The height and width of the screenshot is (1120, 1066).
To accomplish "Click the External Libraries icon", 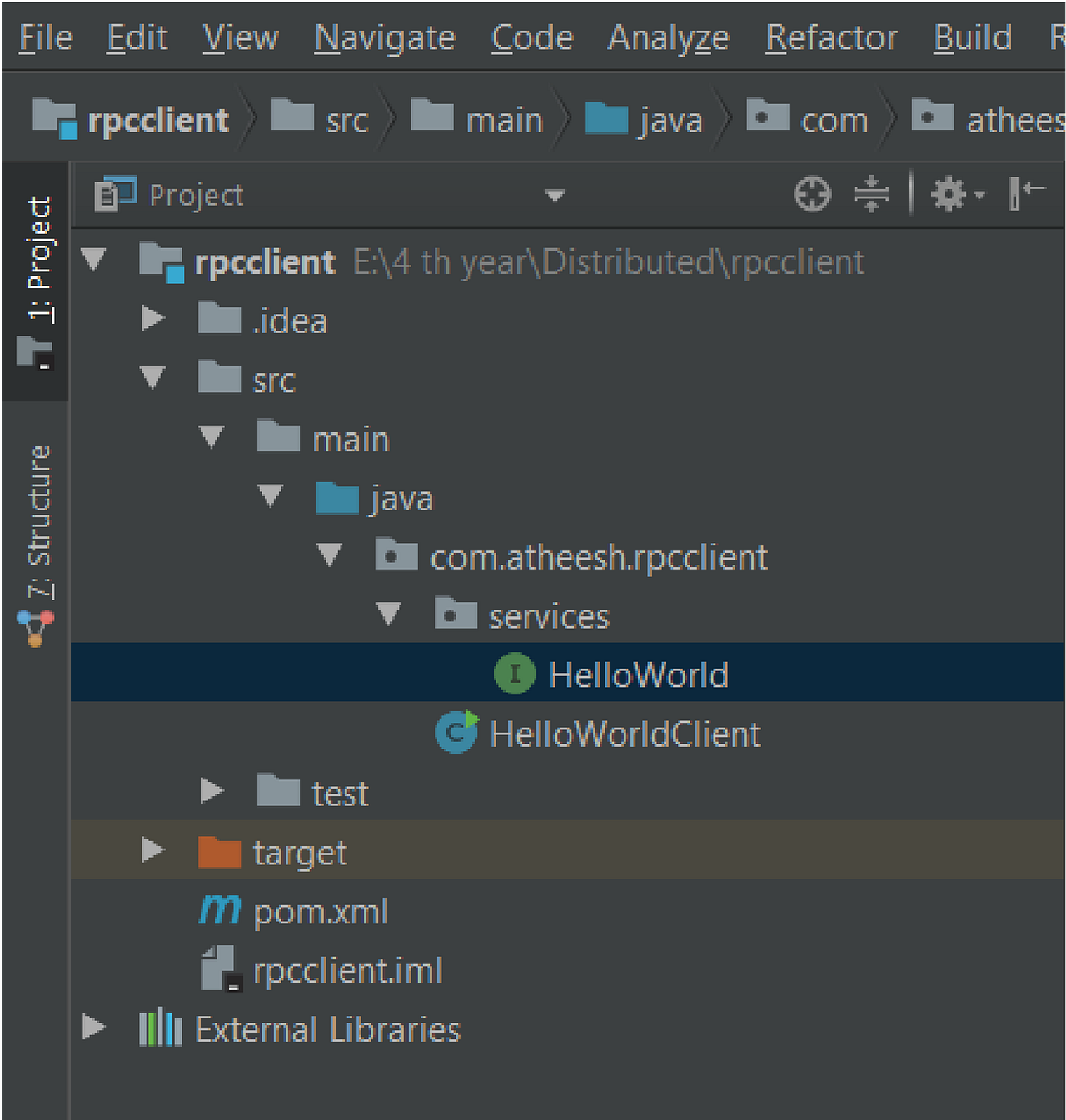I will tap(162, 1028).
